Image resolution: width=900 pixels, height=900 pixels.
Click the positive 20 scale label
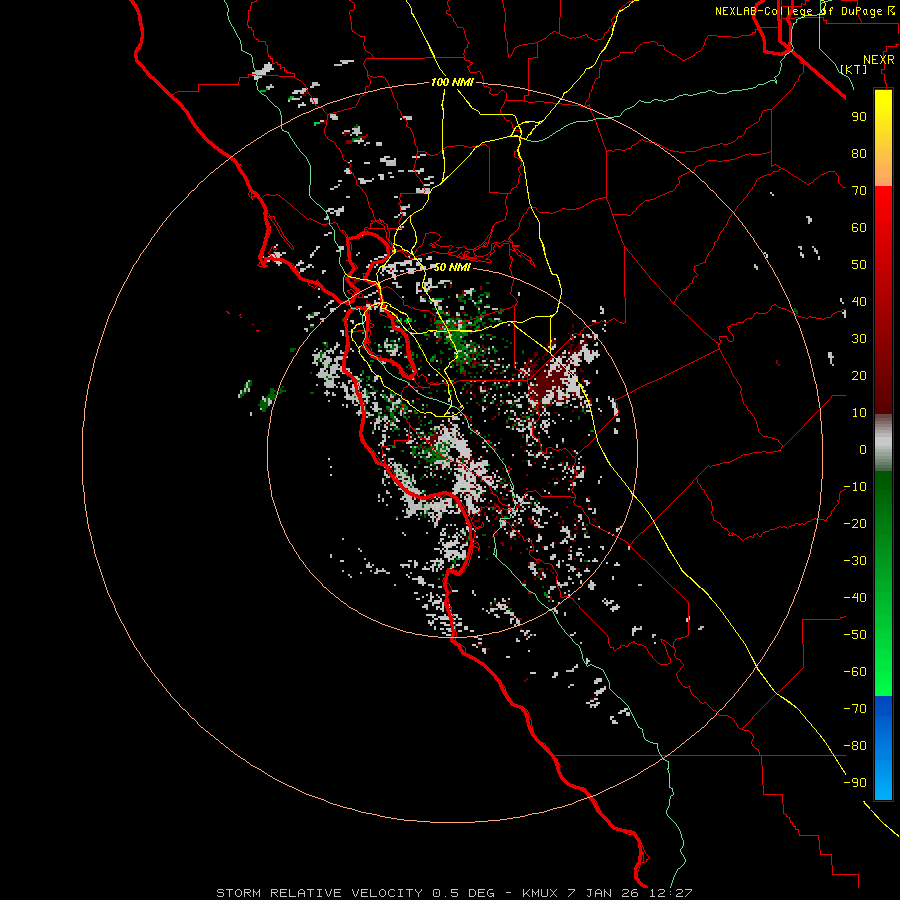[859, 376]
